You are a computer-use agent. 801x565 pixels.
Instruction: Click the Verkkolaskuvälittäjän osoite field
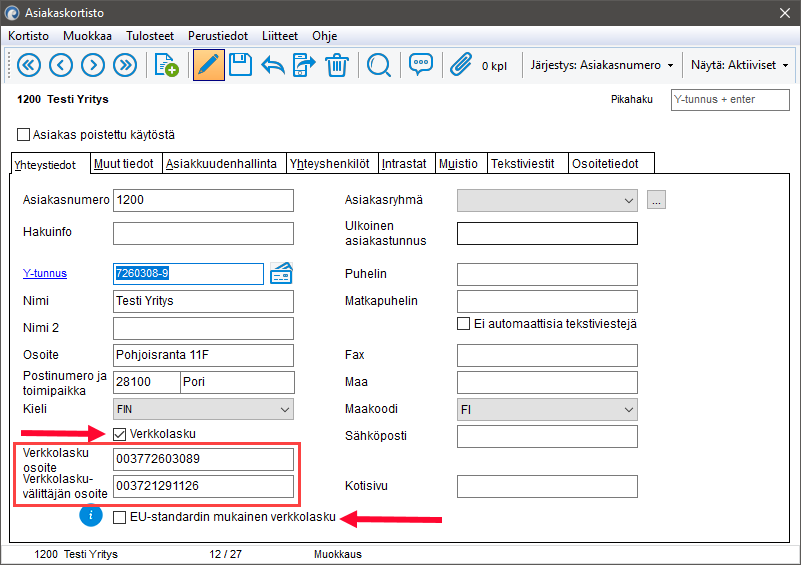click(x=203, y=486)
